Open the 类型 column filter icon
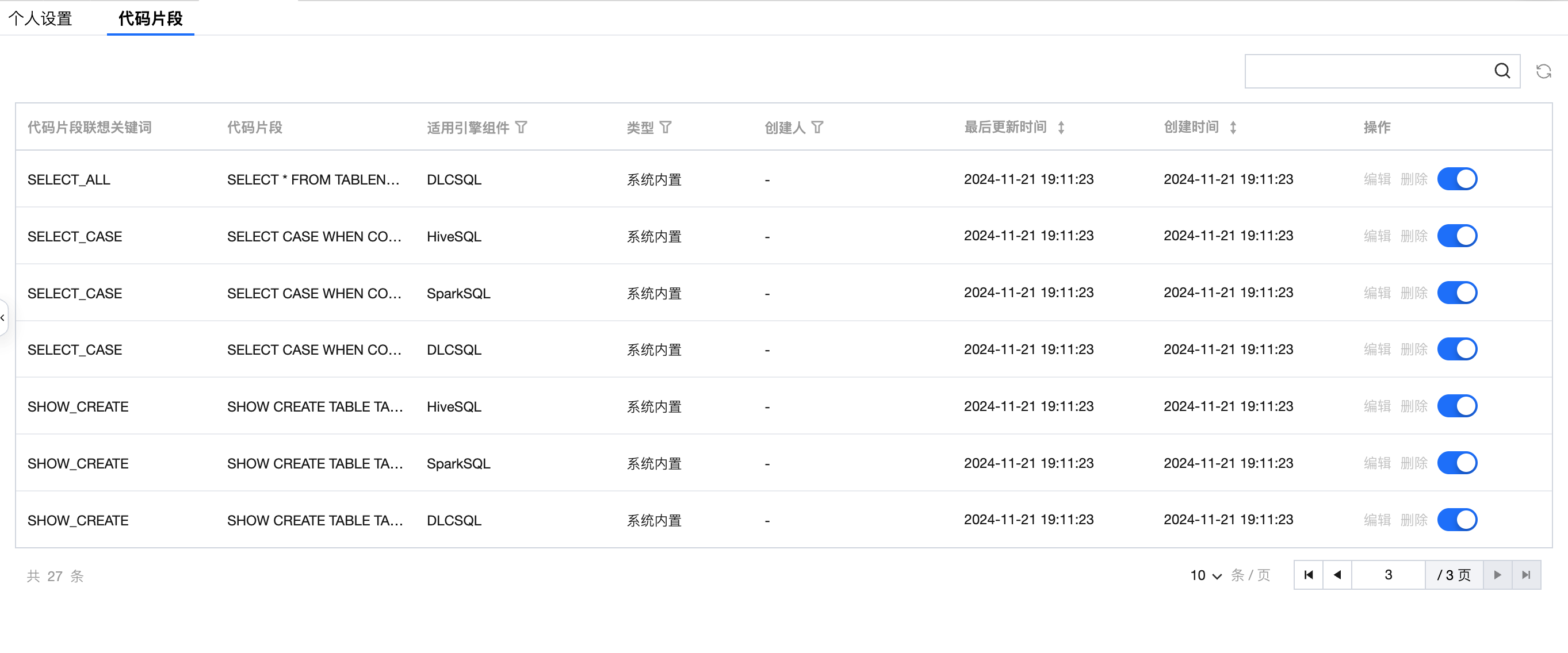The image size is (1568, 653). click(x=666, y=127)
